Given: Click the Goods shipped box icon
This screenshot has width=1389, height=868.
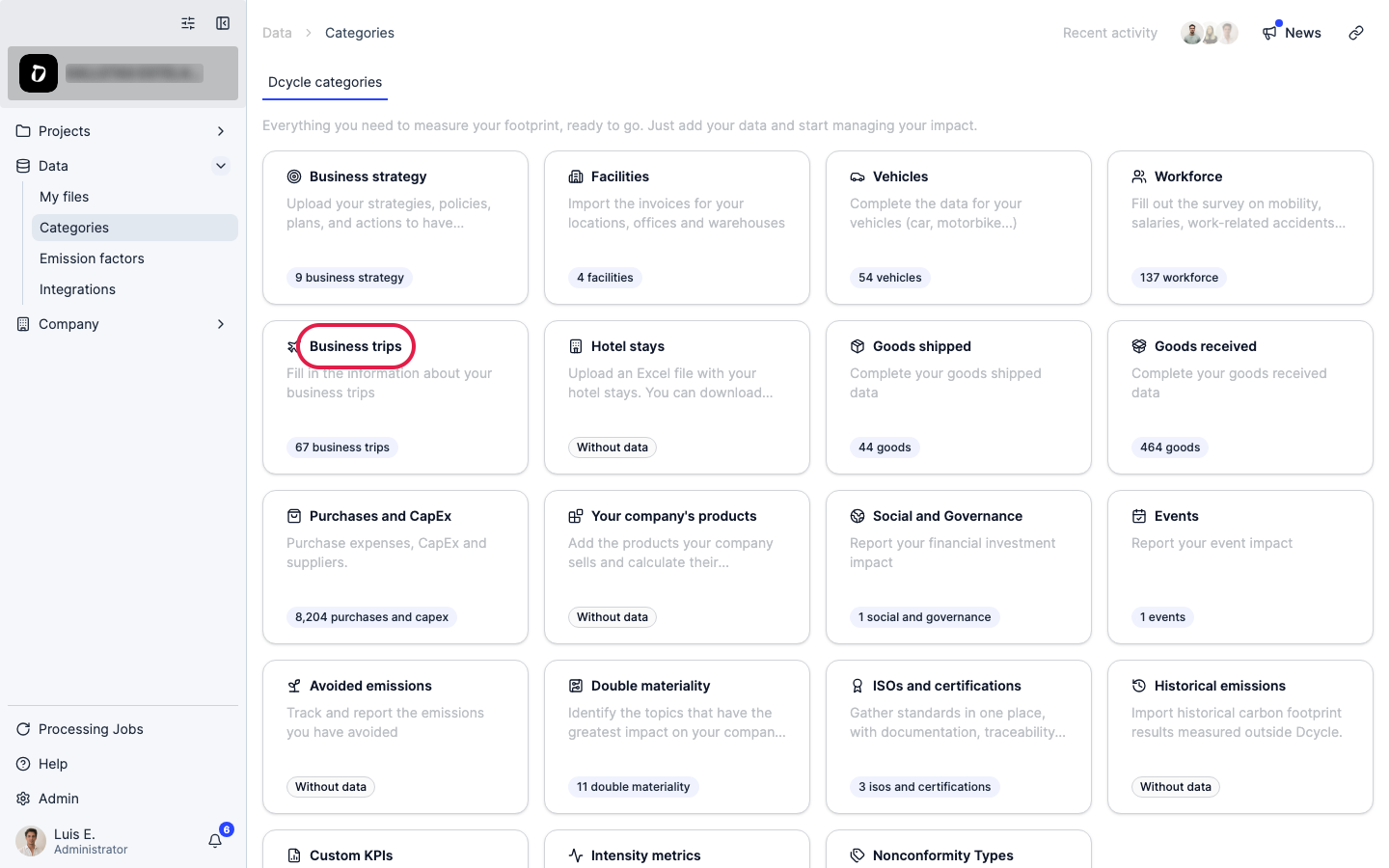Looking at the screenshot, I should 858,346.
